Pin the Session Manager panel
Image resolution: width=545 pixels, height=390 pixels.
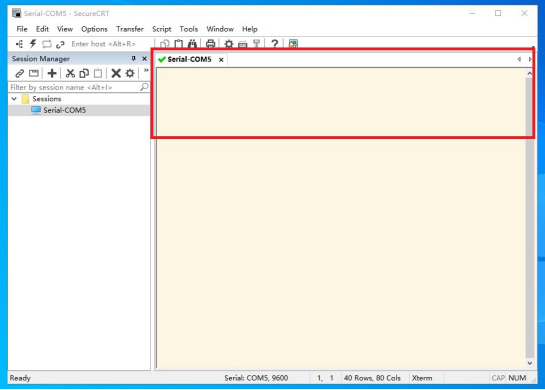tap(133, 58)
